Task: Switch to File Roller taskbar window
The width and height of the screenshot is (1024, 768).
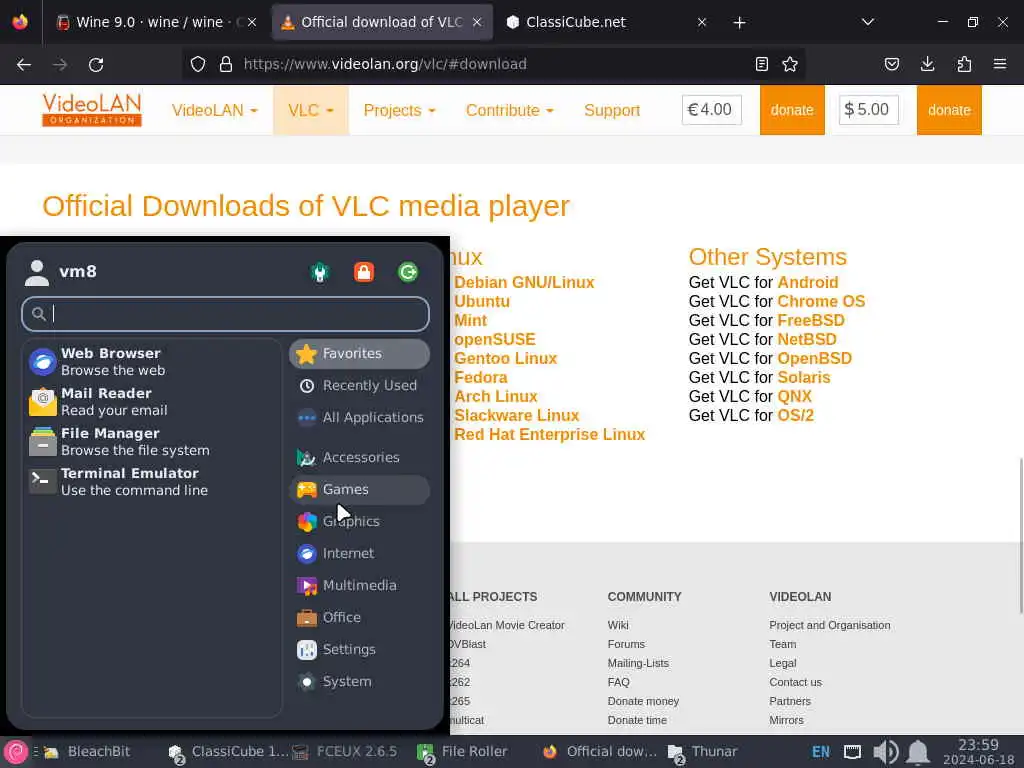Action: [463, 752]
